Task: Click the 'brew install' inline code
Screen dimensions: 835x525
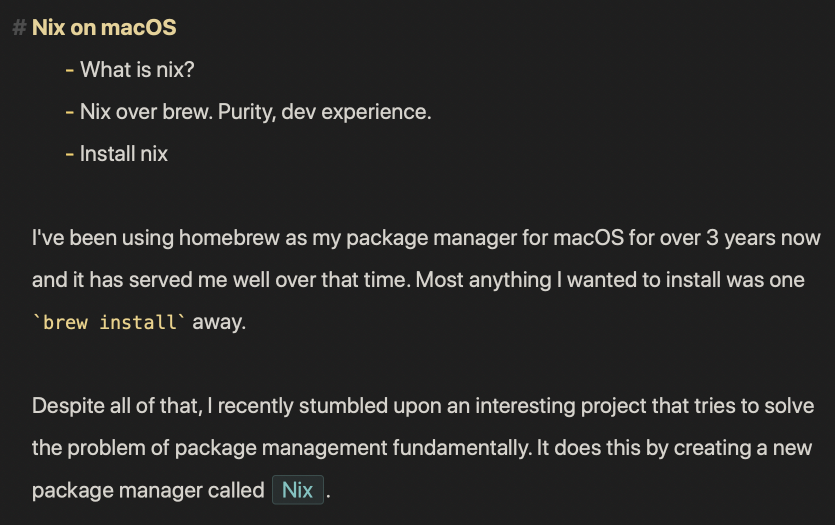Action: coord(109,323)
